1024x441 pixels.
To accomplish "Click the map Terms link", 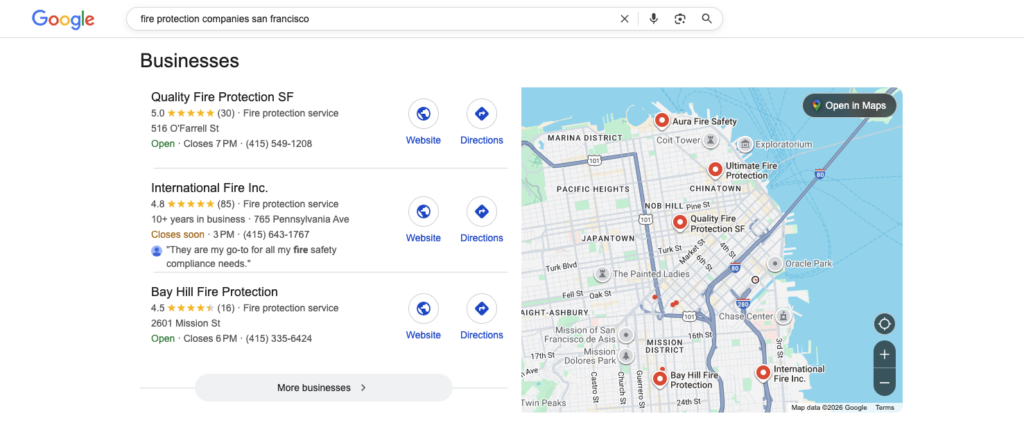I will point(885,408).
